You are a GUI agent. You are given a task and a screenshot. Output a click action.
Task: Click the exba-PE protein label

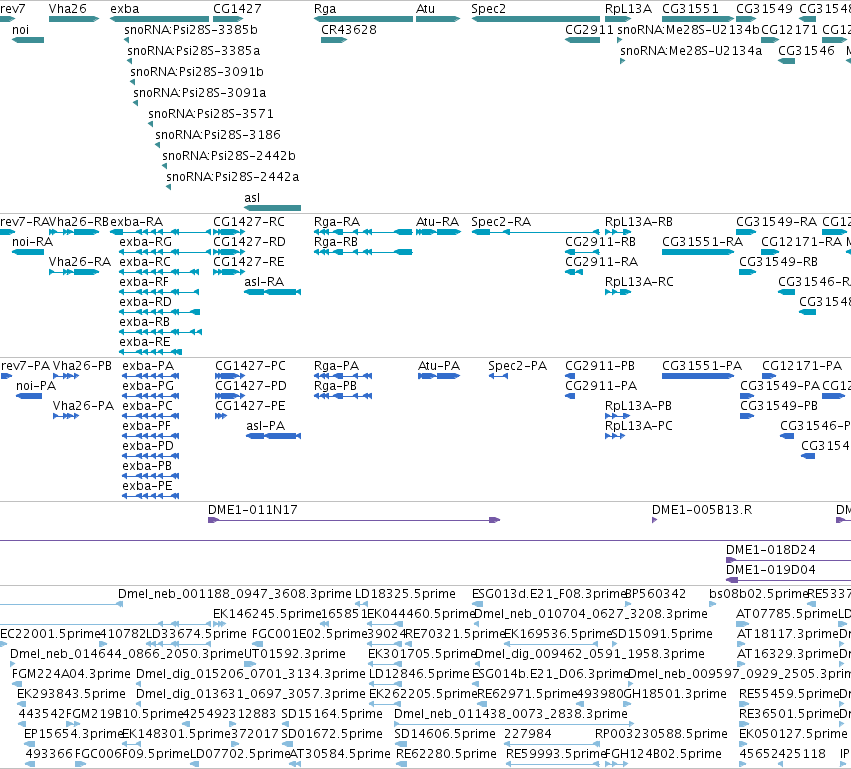pyautogui.click(x=147, y=486)
